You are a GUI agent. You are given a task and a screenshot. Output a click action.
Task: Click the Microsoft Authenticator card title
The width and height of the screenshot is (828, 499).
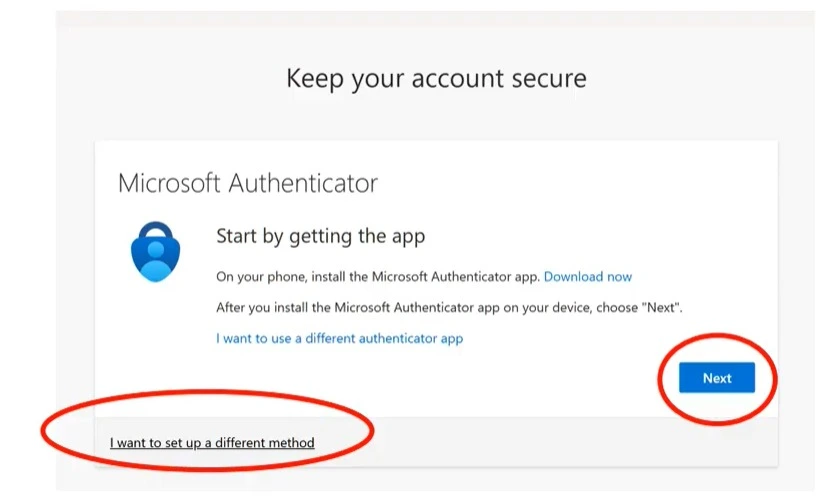[x=248, y=183]
